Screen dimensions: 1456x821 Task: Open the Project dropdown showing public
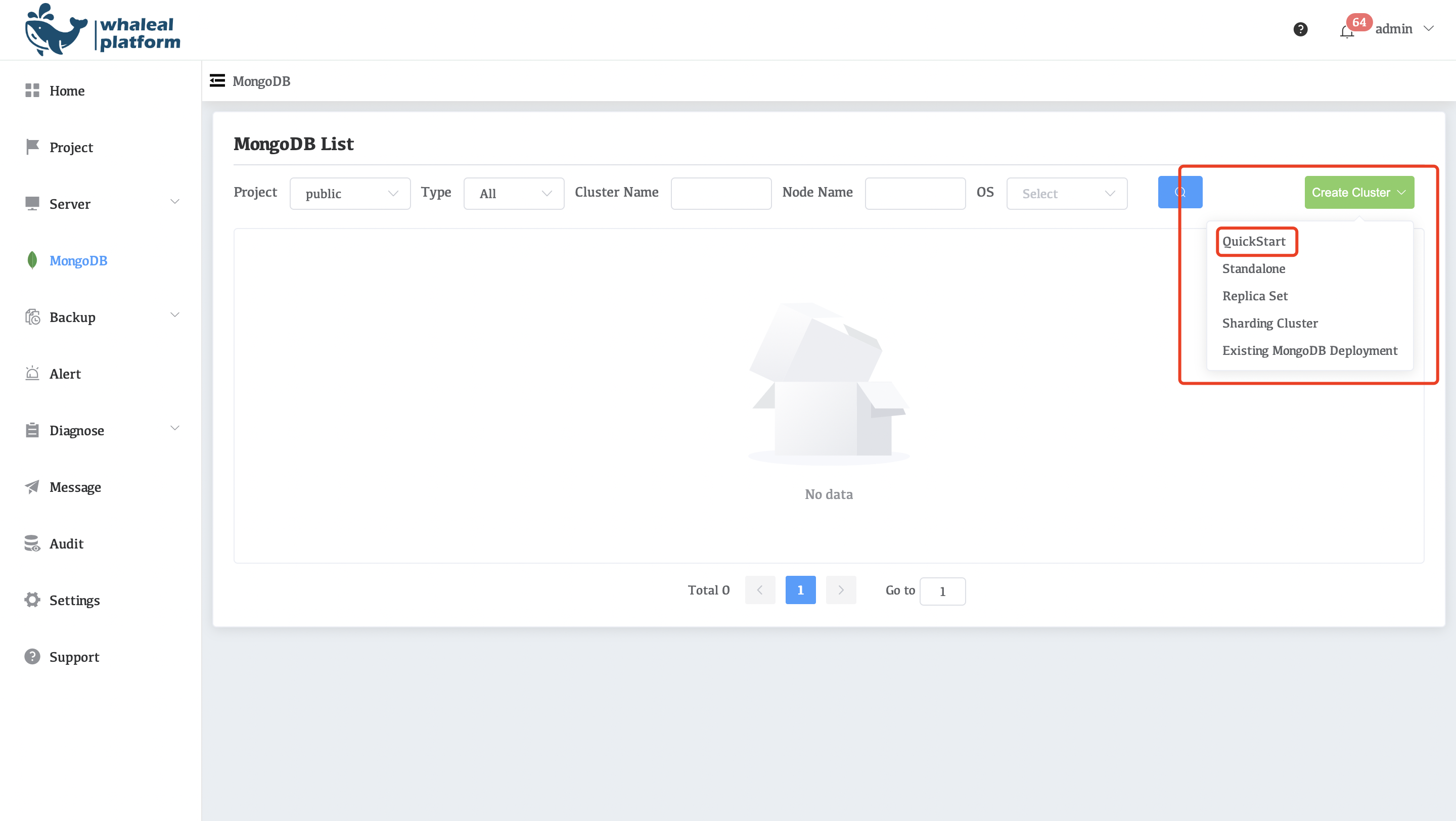point(349,193)
